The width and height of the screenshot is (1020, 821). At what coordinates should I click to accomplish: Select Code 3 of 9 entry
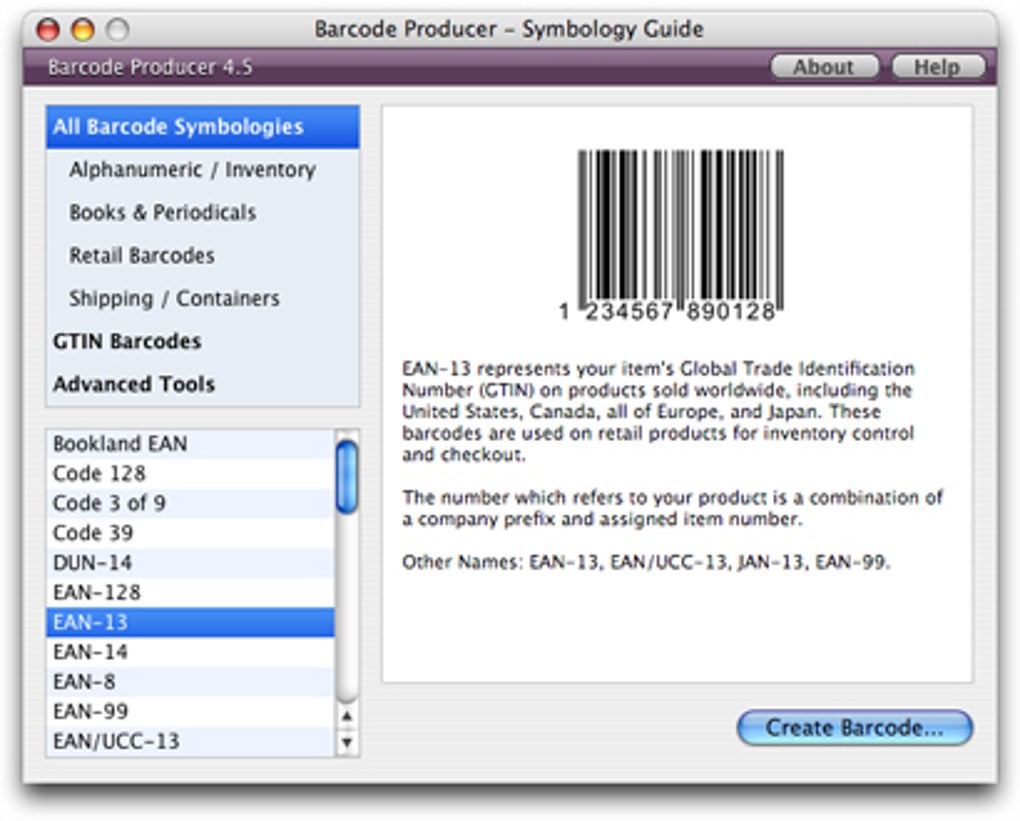(x=109, y=503)
